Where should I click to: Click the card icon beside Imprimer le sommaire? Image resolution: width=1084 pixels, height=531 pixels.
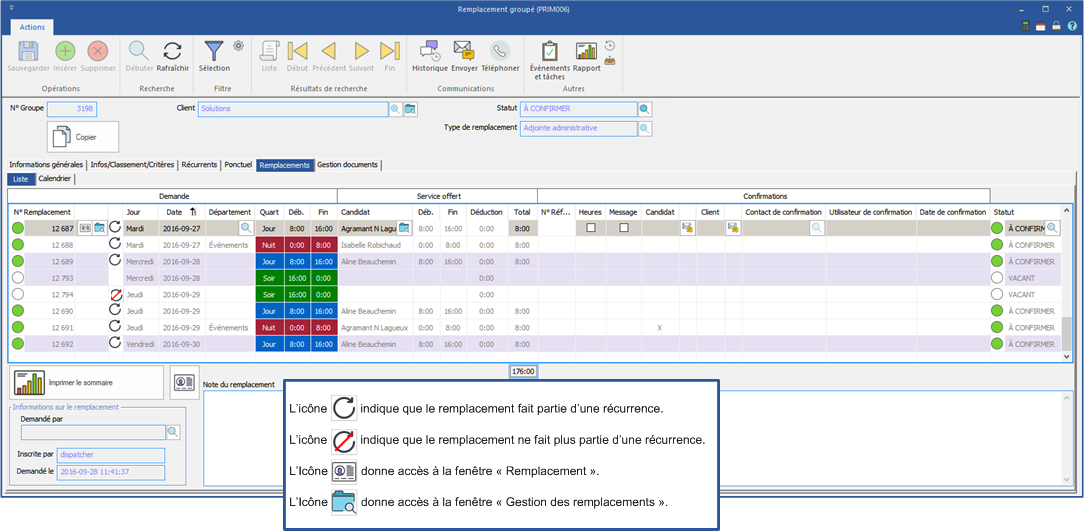point(185,382)
